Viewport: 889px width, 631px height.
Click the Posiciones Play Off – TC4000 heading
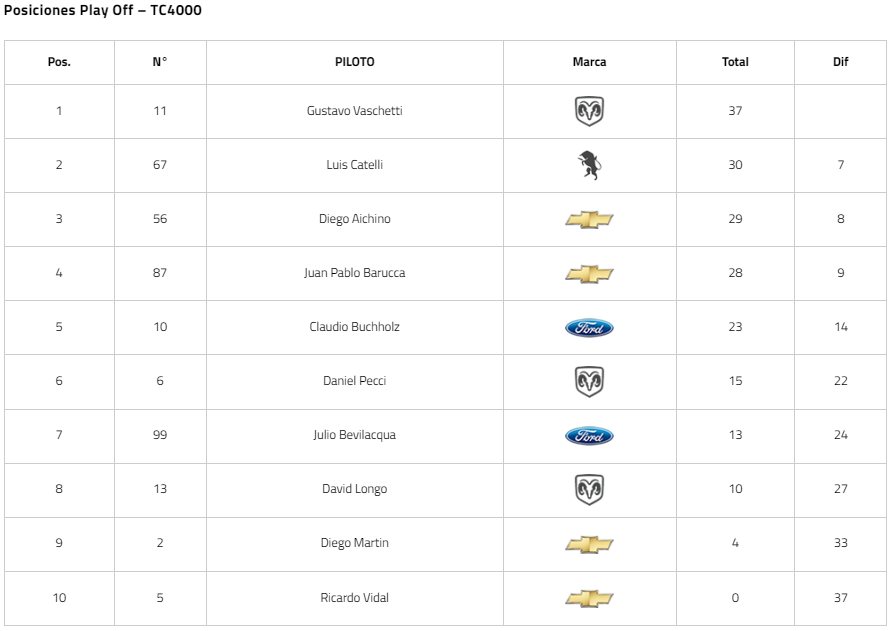click(103, 10)
